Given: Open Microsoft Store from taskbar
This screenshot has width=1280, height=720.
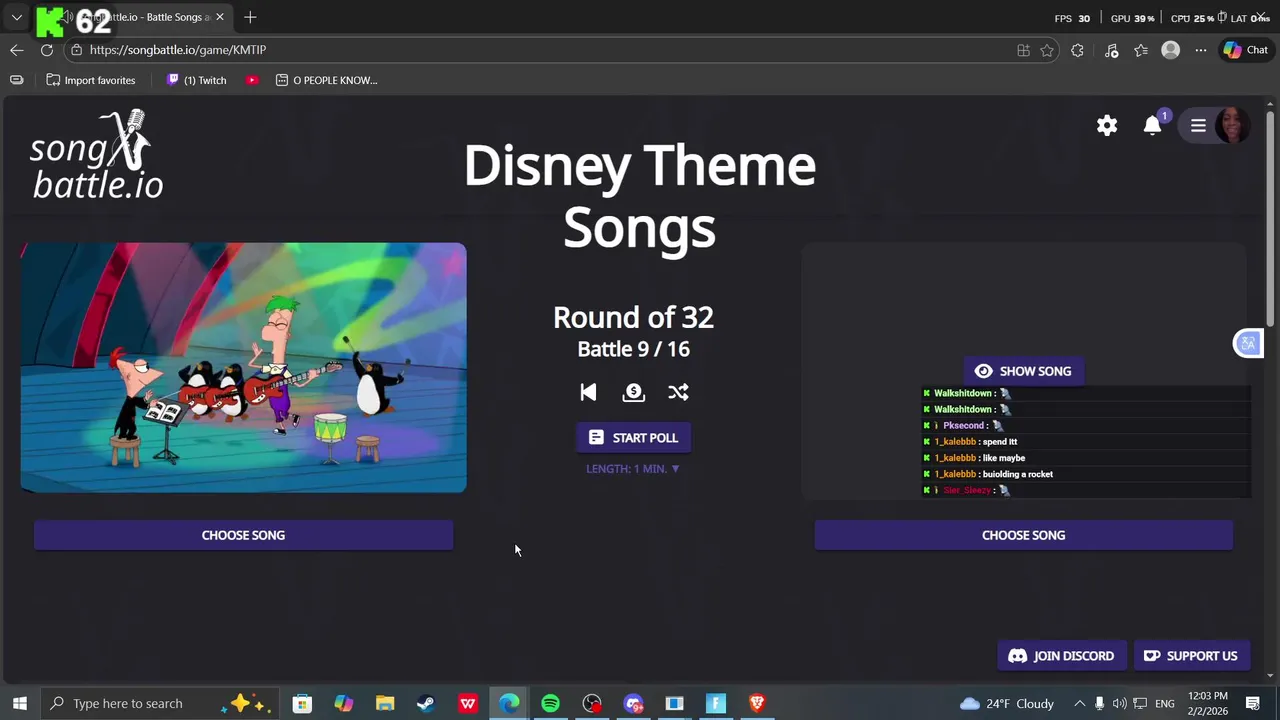Looking at the screenshot, I should (x=302, y=703).
